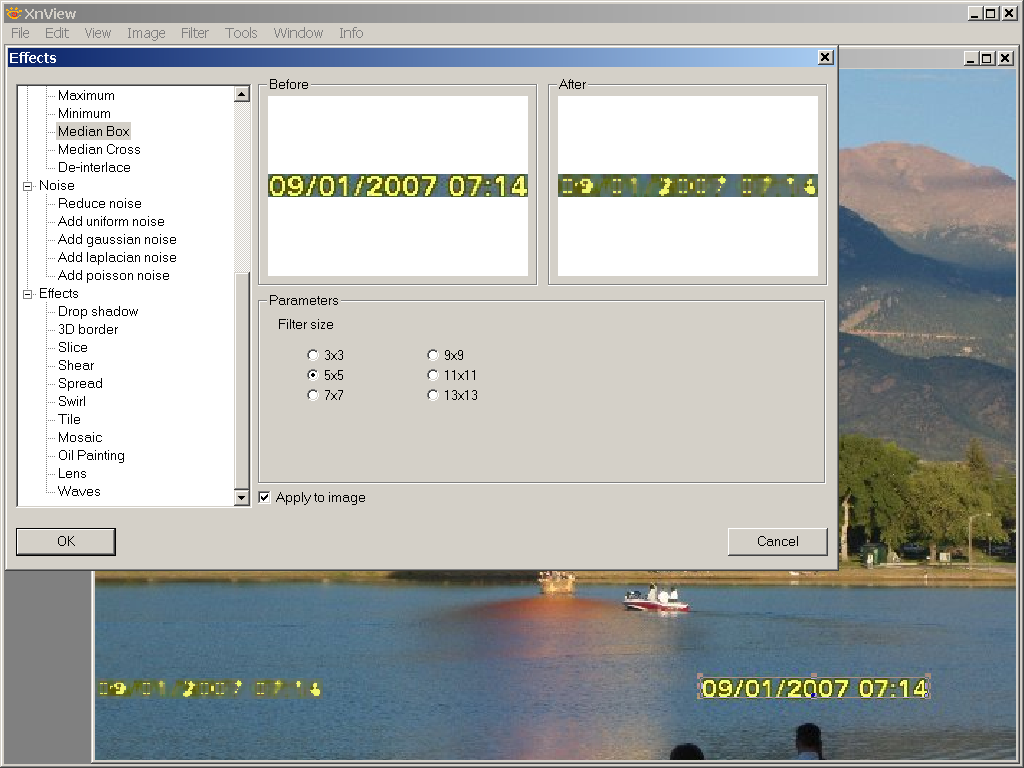This screenshot has width=1024, height=768.
Task: Close the XnView main window
Action: pos(1009,13)
